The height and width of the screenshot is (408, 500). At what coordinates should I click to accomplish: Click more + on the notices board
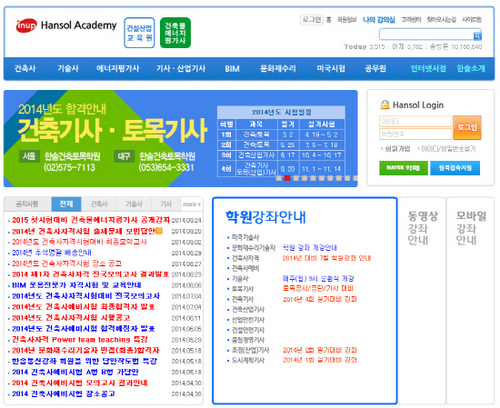tap(192, 204)
